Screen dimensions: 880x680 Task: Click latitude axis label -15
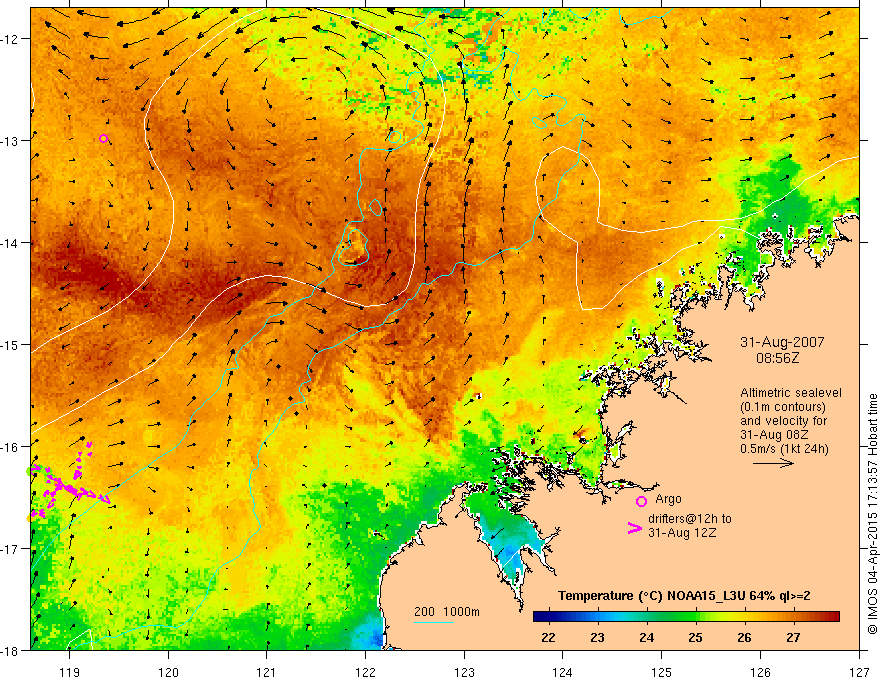click(x=11, y=344)
